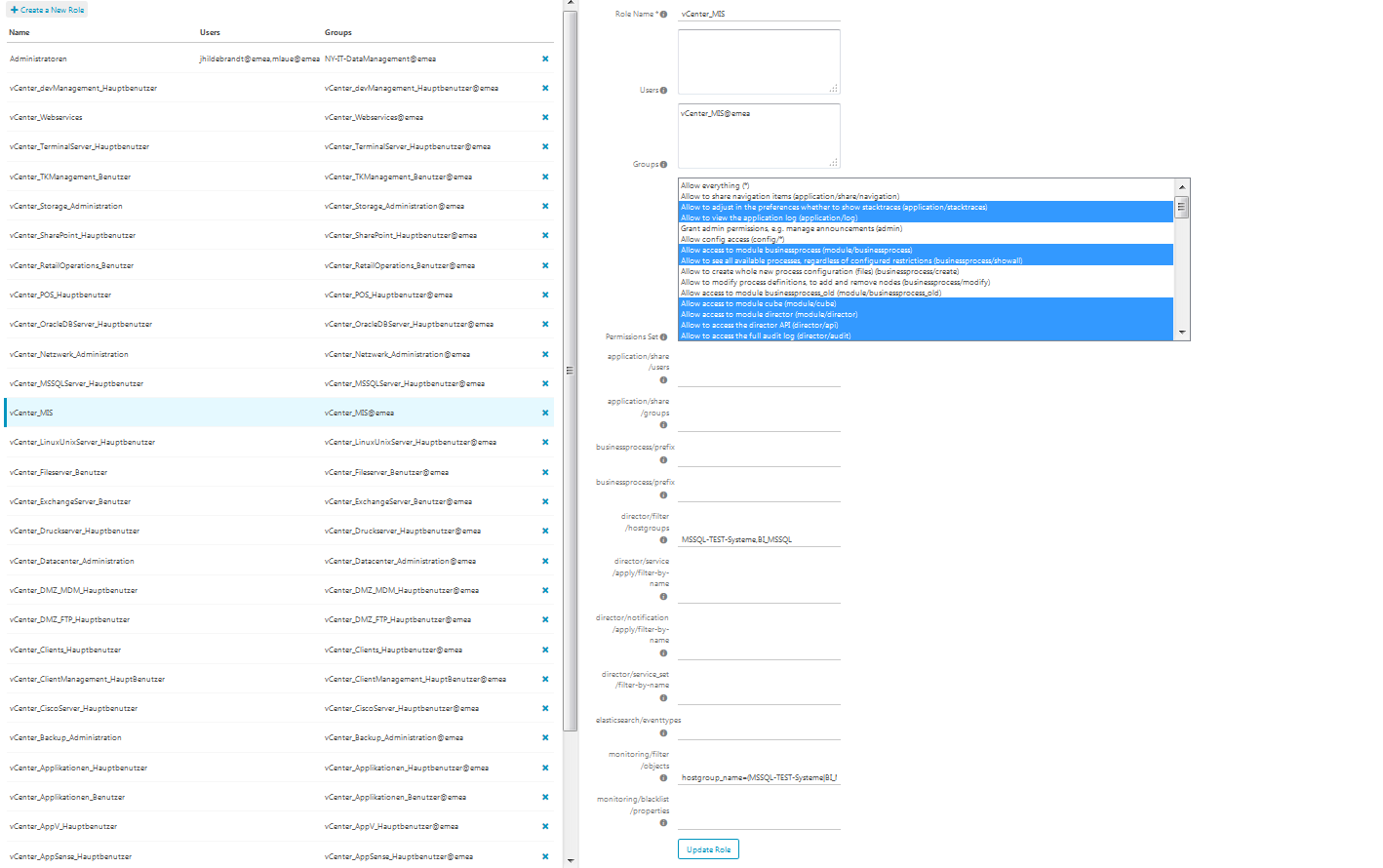Deselect 'Allow to access the full audit log'
The height and width of the screenshot is (868, 1383).
click(926, 335)
